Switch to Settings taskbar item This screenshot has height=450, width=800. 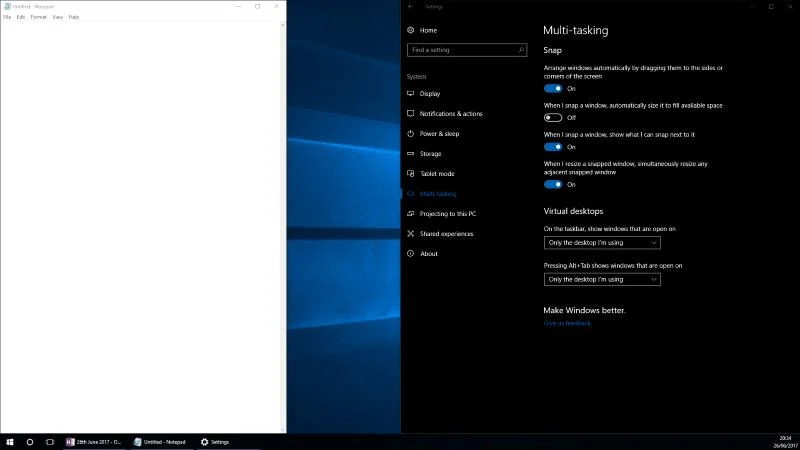tap(228, 442)
